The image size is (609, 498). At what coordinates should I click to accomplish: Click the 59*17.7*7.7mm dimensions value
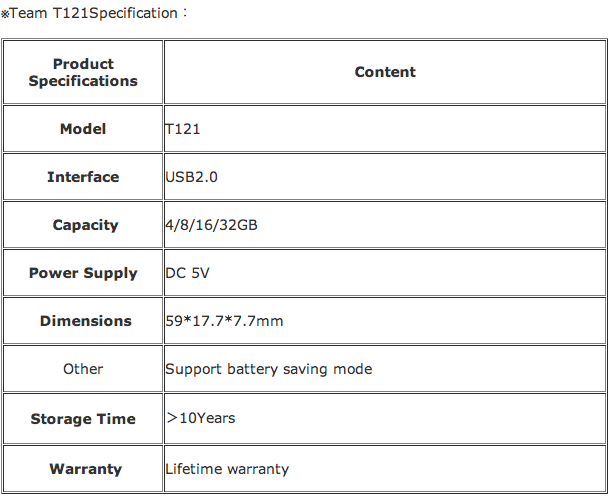[x=224, y=321]
